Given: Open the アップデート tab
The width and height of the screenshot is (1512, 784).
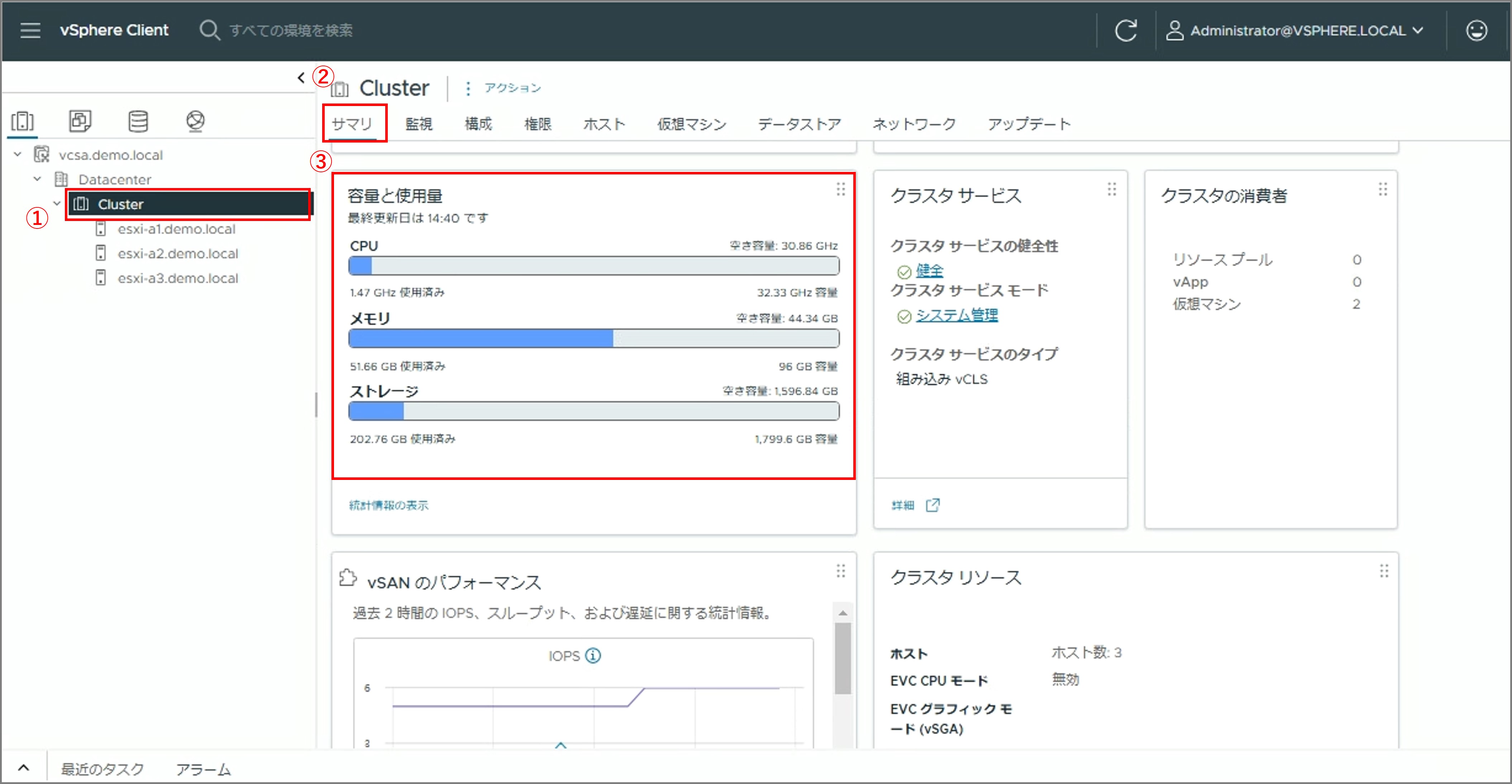Looking at the screenshot, I should click(x=1029, y=124).
